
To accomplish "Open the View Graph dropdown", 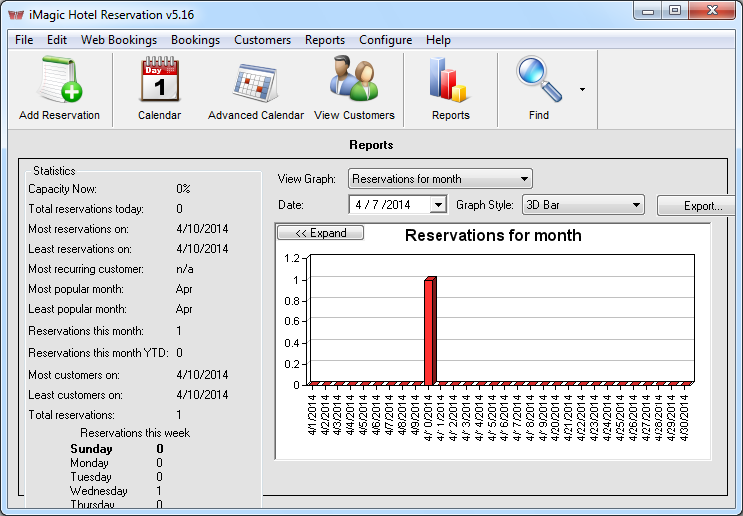I will [x=440, y=179].
